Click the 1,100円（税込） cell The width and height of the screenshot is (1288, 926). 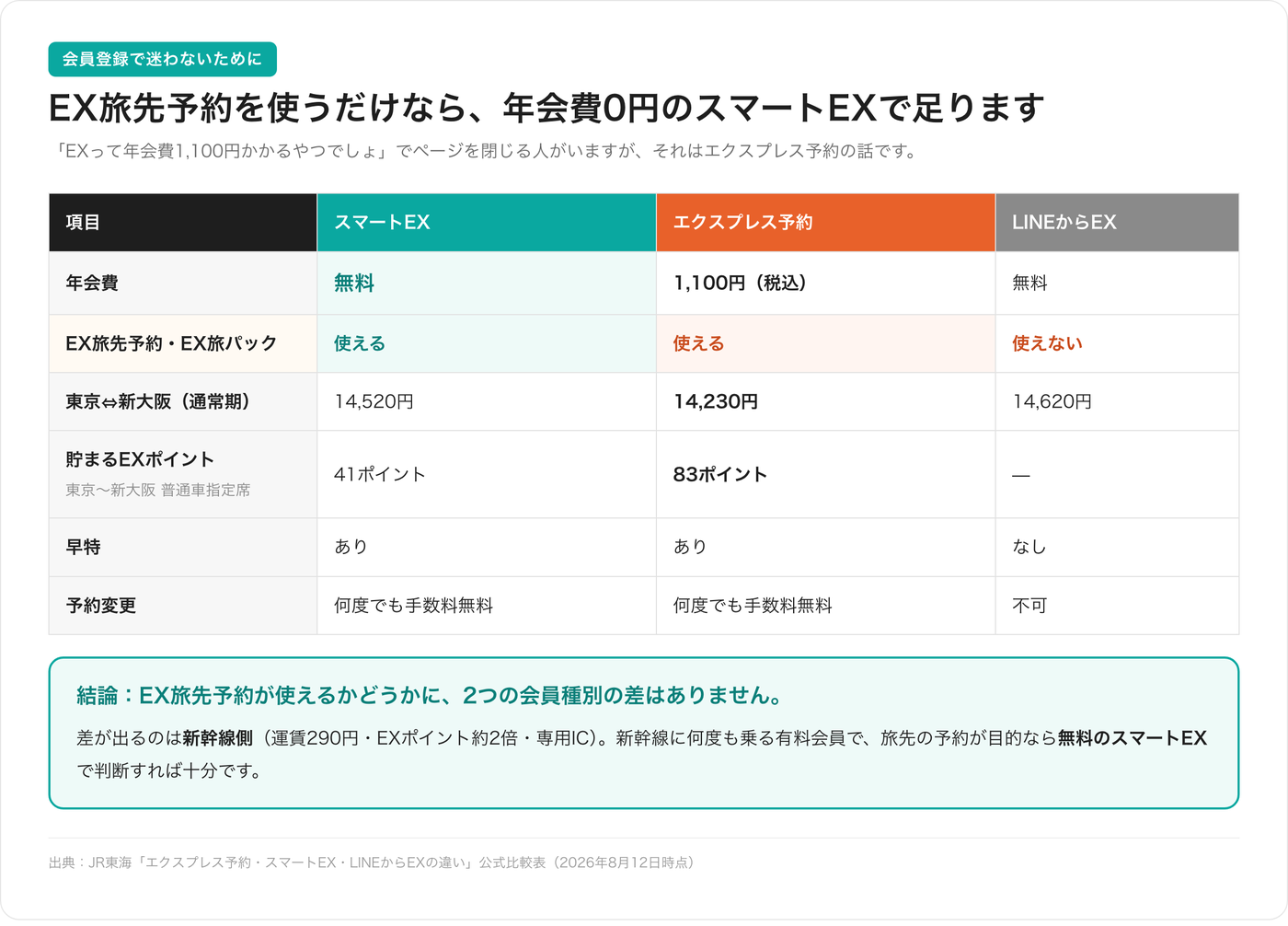826,283
